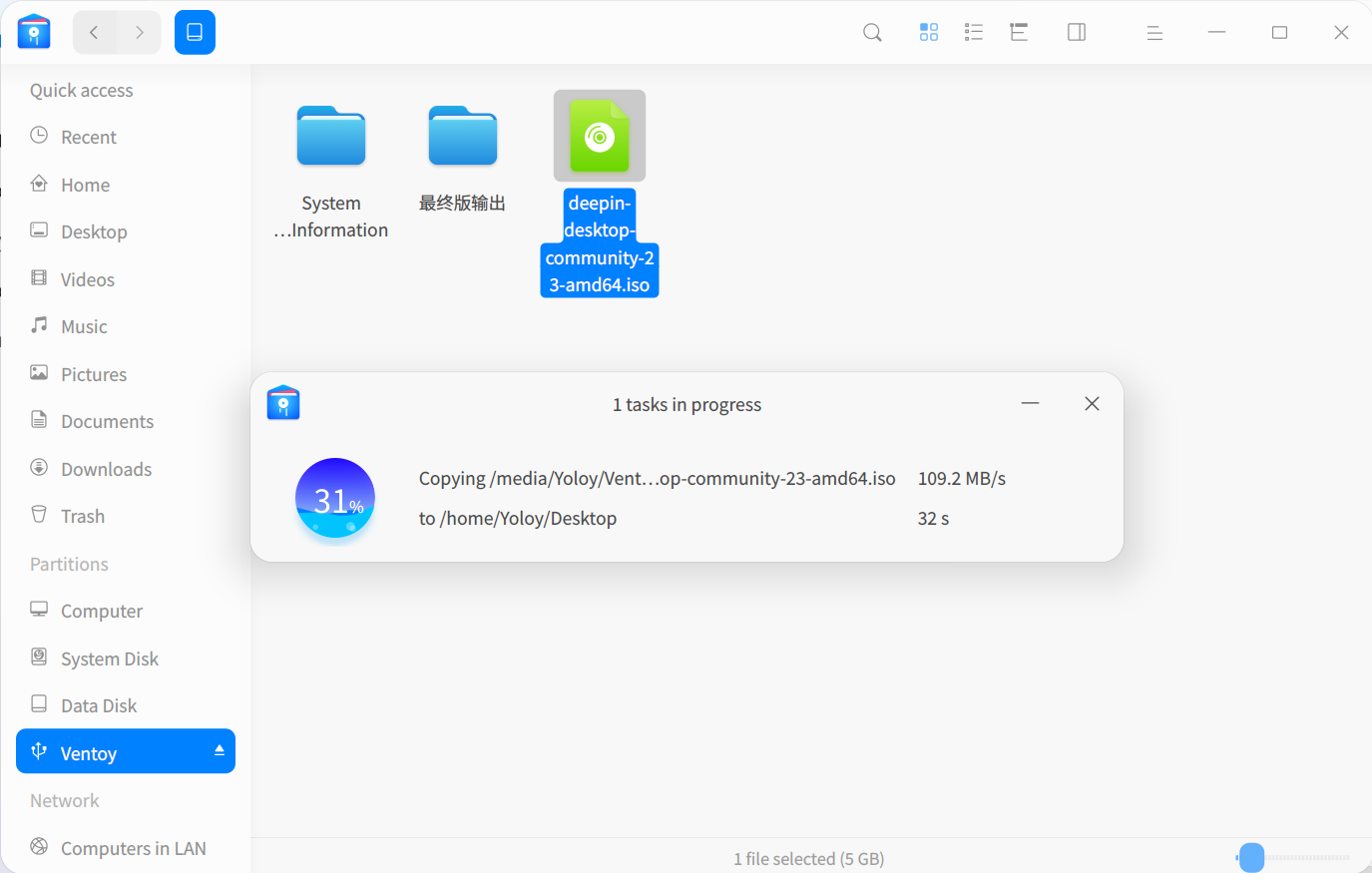Switch to icon grid view
Viewport: 1372px width, 873px height.
[929, 32]
